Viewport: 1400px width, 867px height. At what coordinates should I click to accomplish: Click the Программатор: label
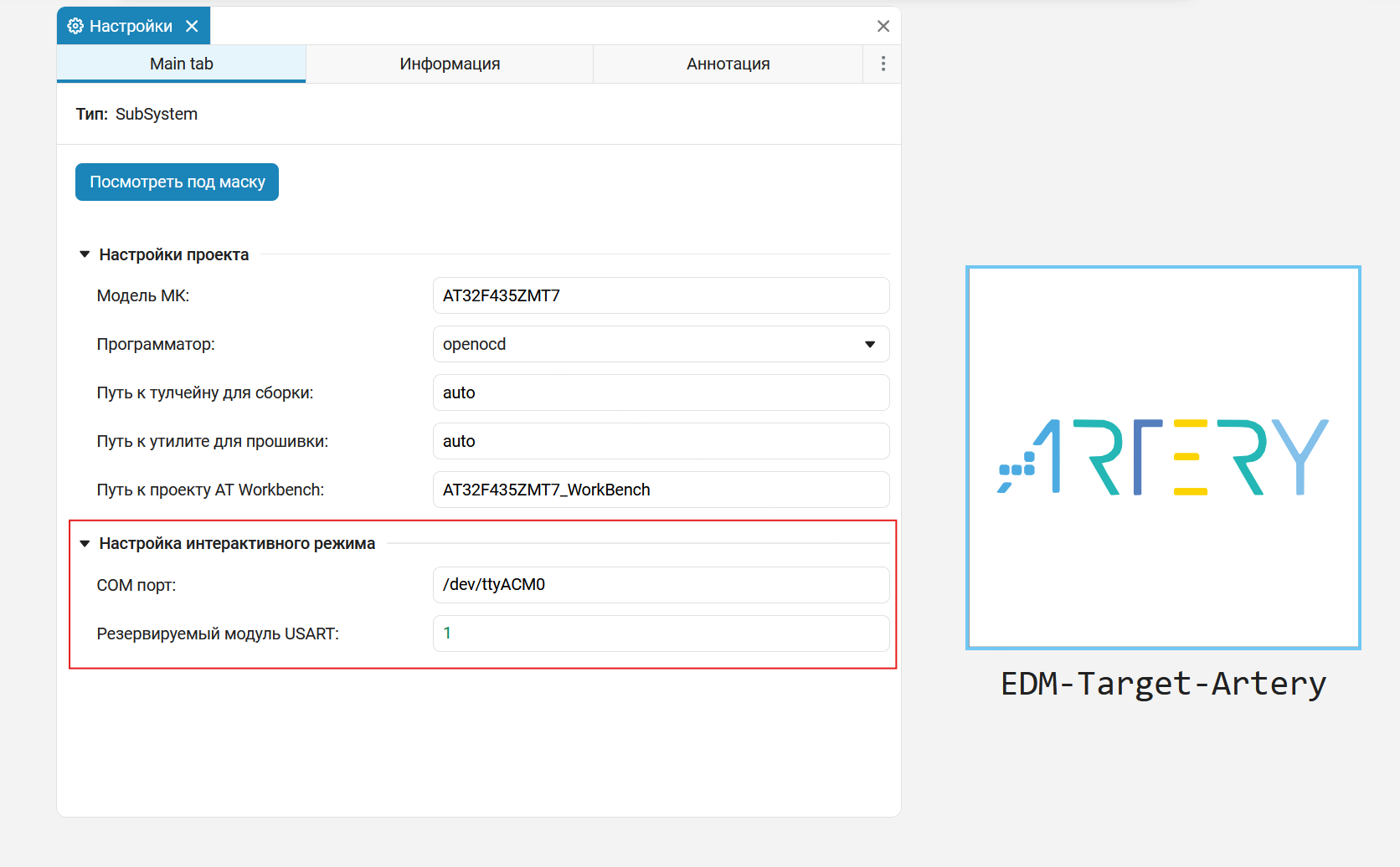[156, 344]
